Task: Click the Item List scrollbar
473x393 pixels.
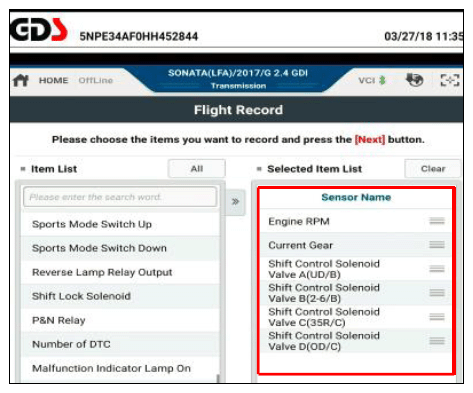Action: (x=218, y=378)
